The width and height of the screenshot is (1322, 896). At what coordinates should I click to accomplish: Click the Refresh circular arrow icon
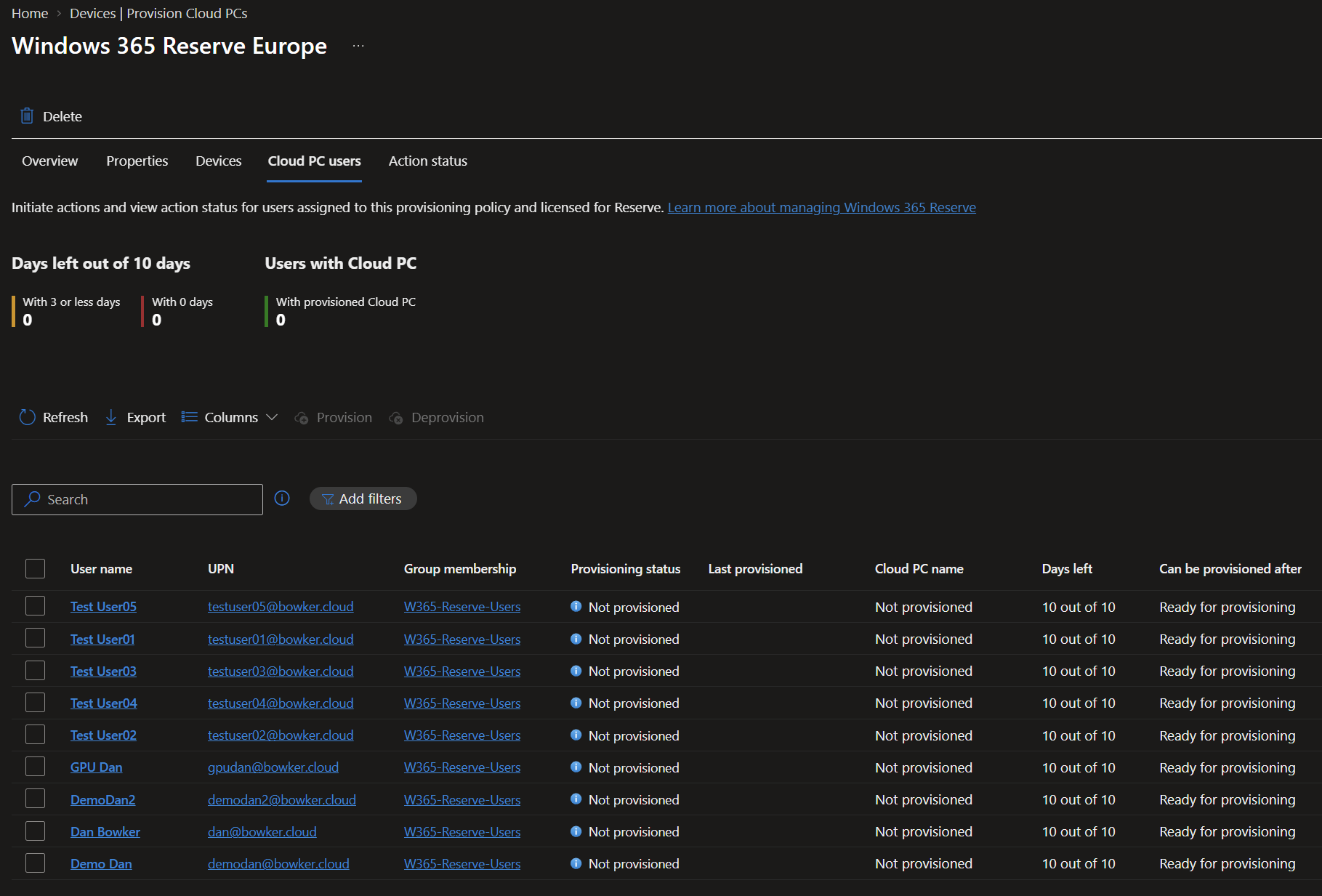[x=27, y=417]
